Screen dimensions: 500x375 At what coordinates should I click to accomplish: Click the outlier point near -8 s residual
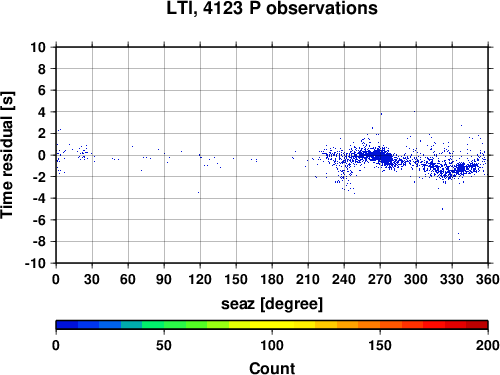click(x=459, y=239)
